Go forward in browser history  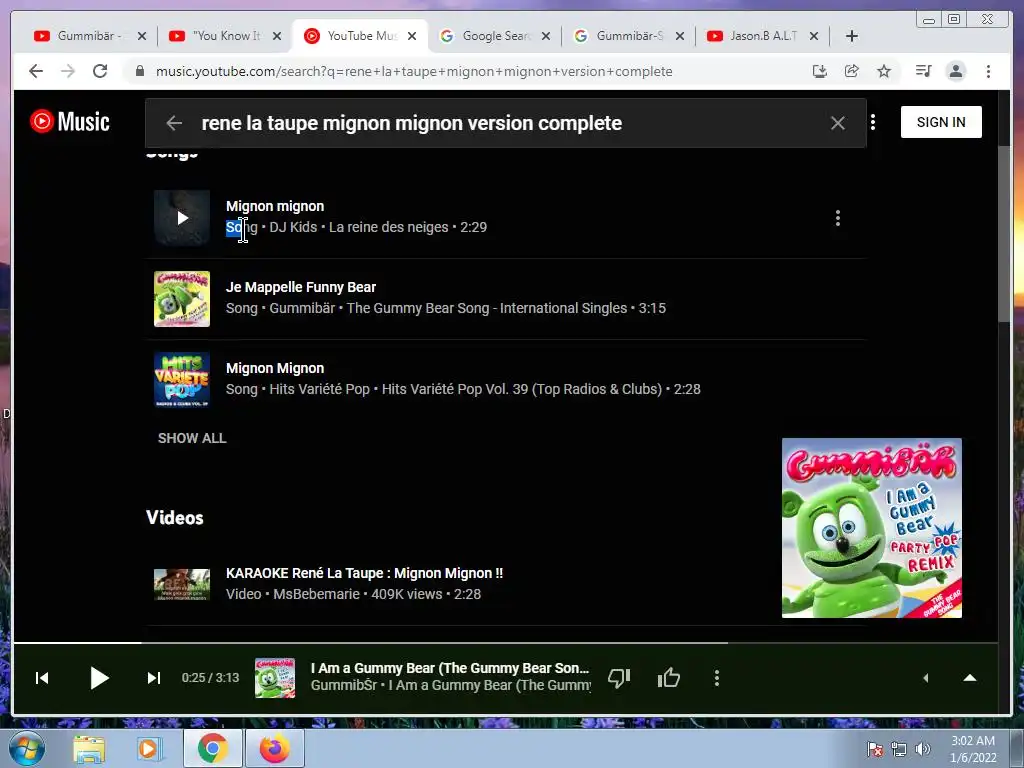(68, 71)
